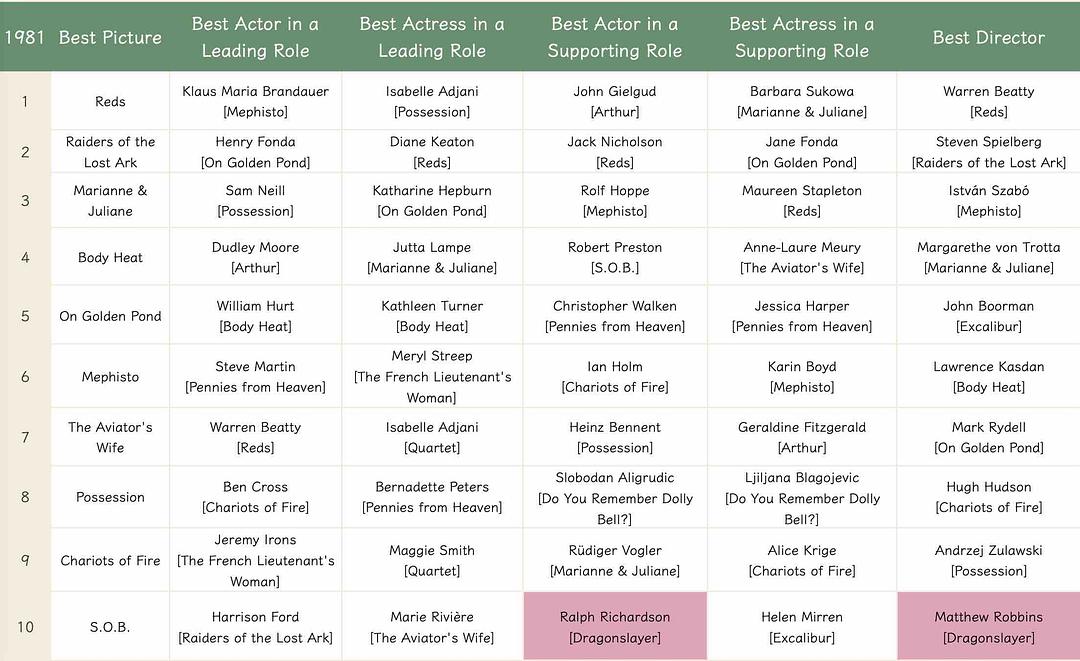Select the Ljiljana Blagojevic supporting actress cell
This screenshot has width=1080, height=661.
pos(801,498)
